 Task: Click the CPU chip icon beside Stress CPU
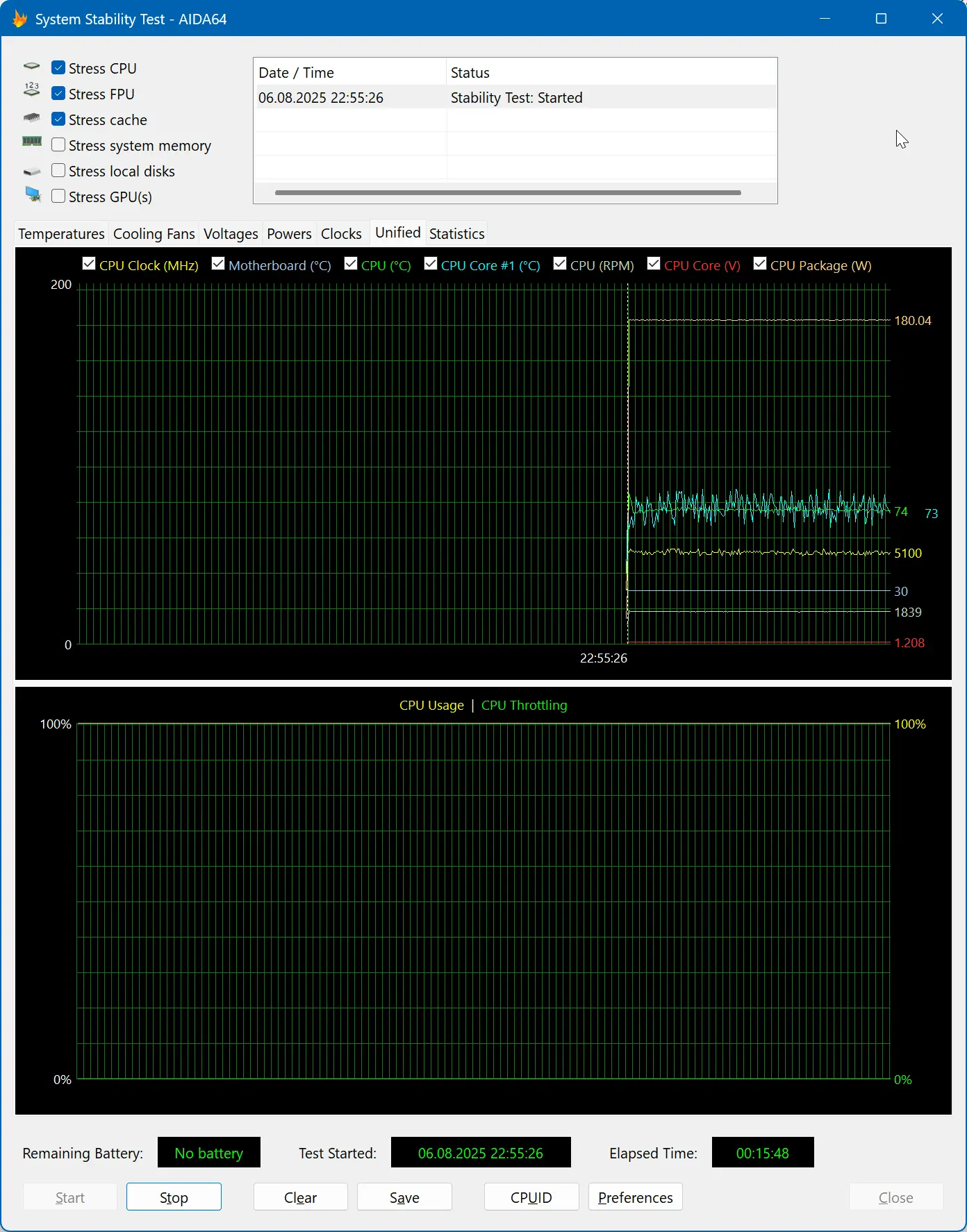(x=32, y=67)
